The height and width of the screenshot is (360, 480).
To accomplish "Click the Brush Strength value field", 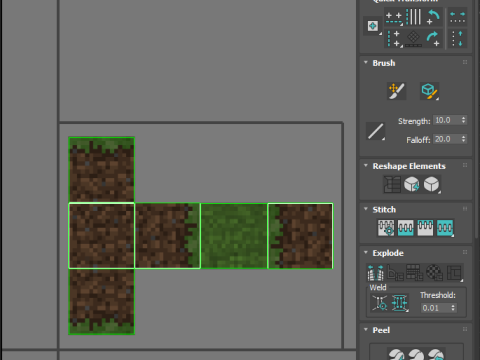I will click(447, 120).
